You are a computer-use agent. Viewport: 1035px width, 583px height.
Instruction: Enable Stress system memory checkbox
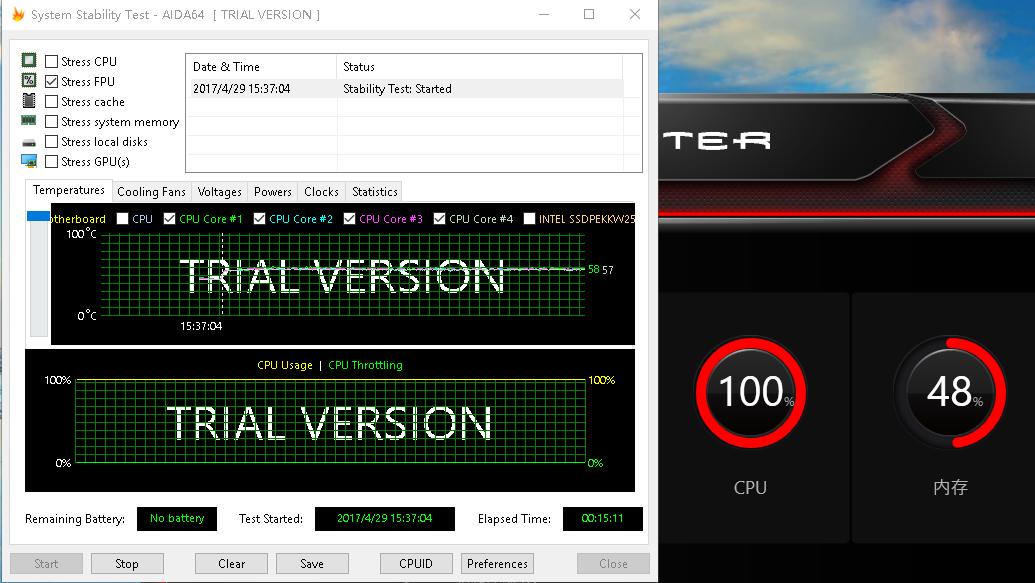(52, 122)
